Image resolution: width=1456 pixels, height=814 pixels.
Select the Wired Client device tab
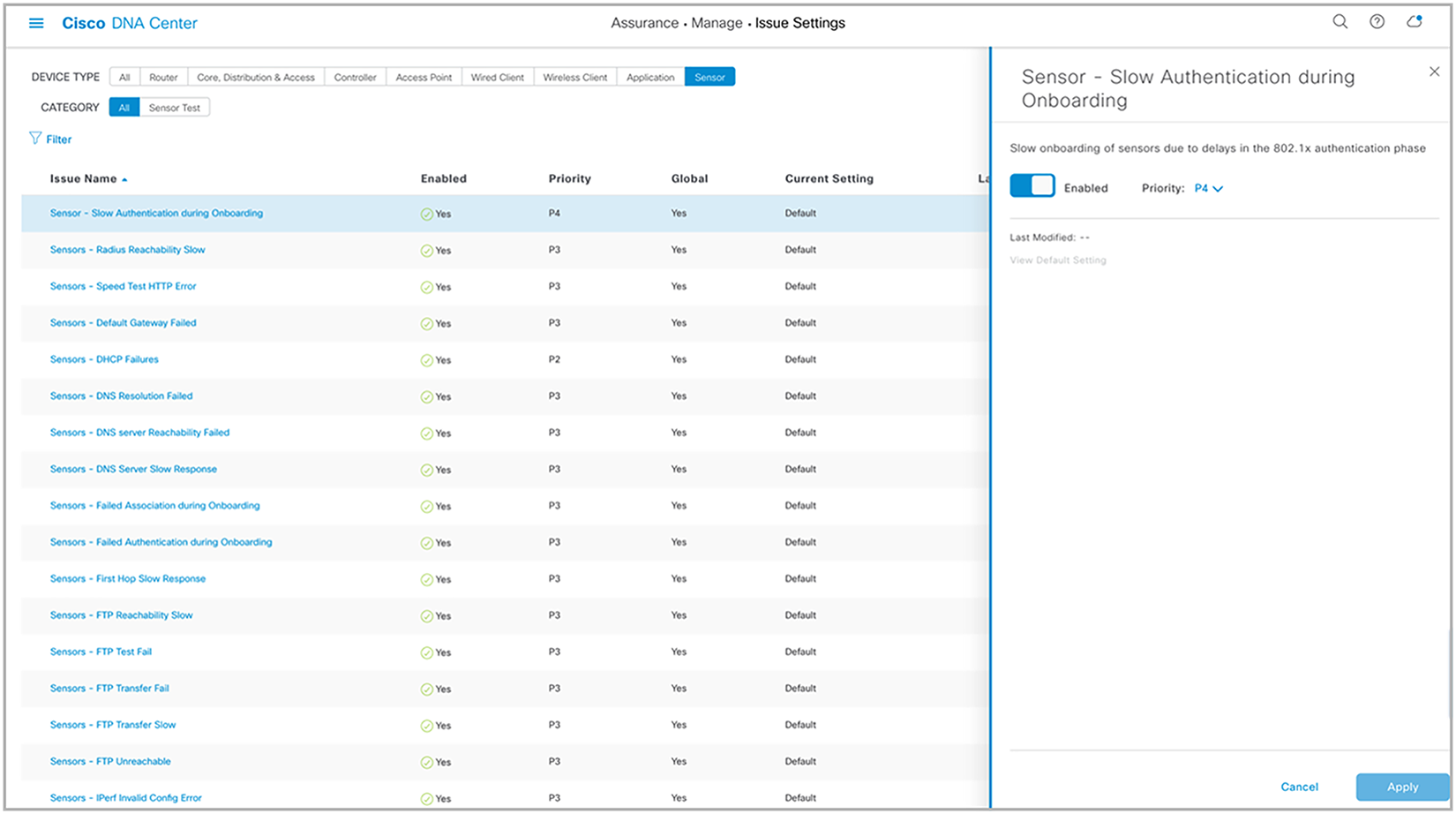(x=498, y=77)
